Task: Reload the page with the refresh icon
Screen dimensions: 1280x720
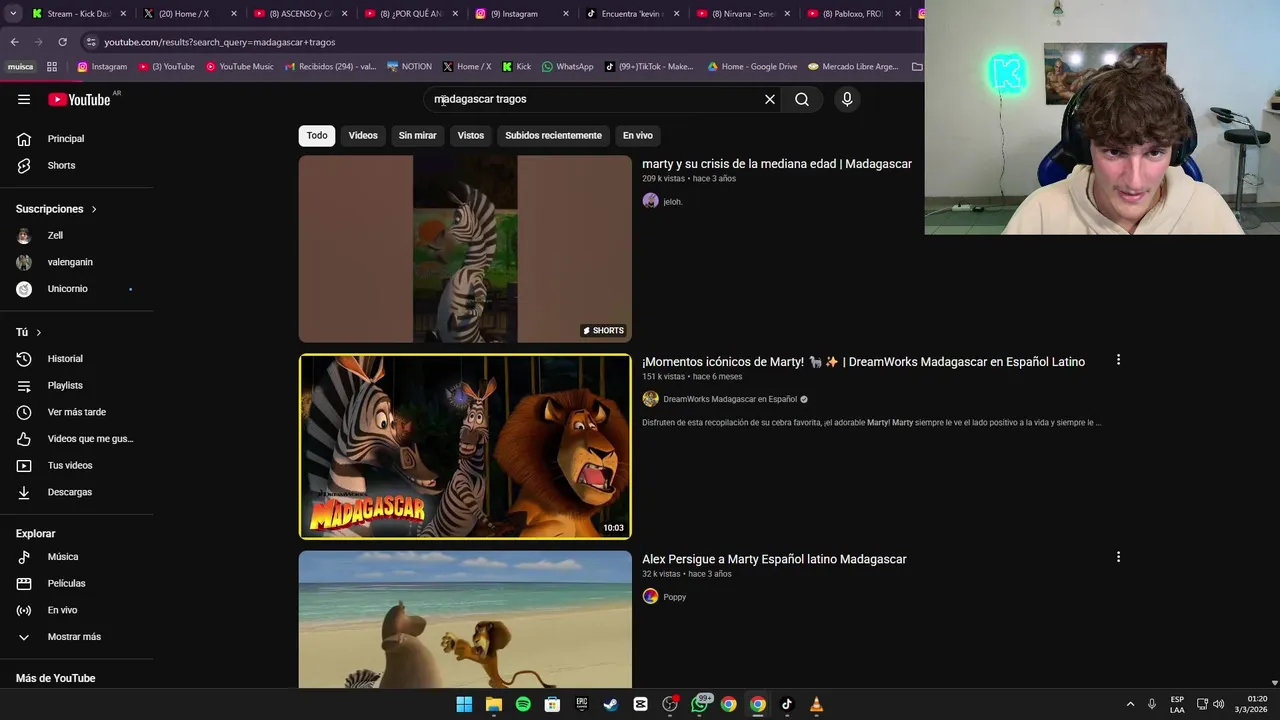Action: point(62,42)
